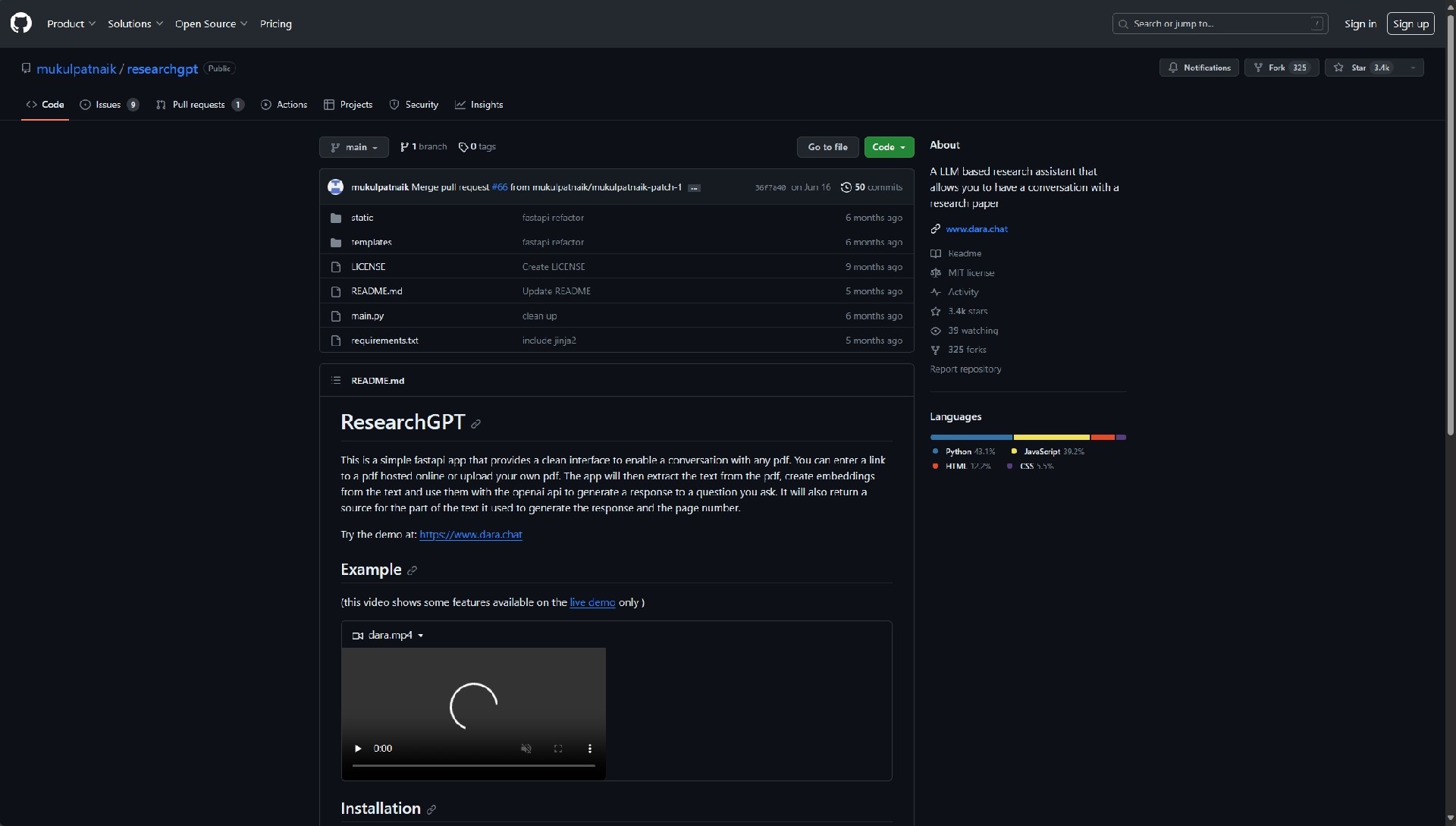Click the search magnifier icon
Screen dimensions: 1456x826
coord(1123,24)
